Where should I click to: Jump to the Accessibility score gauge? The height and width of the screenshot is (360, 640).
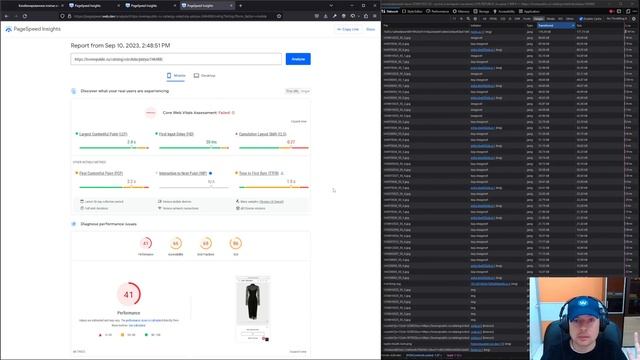tap(176, 244)
